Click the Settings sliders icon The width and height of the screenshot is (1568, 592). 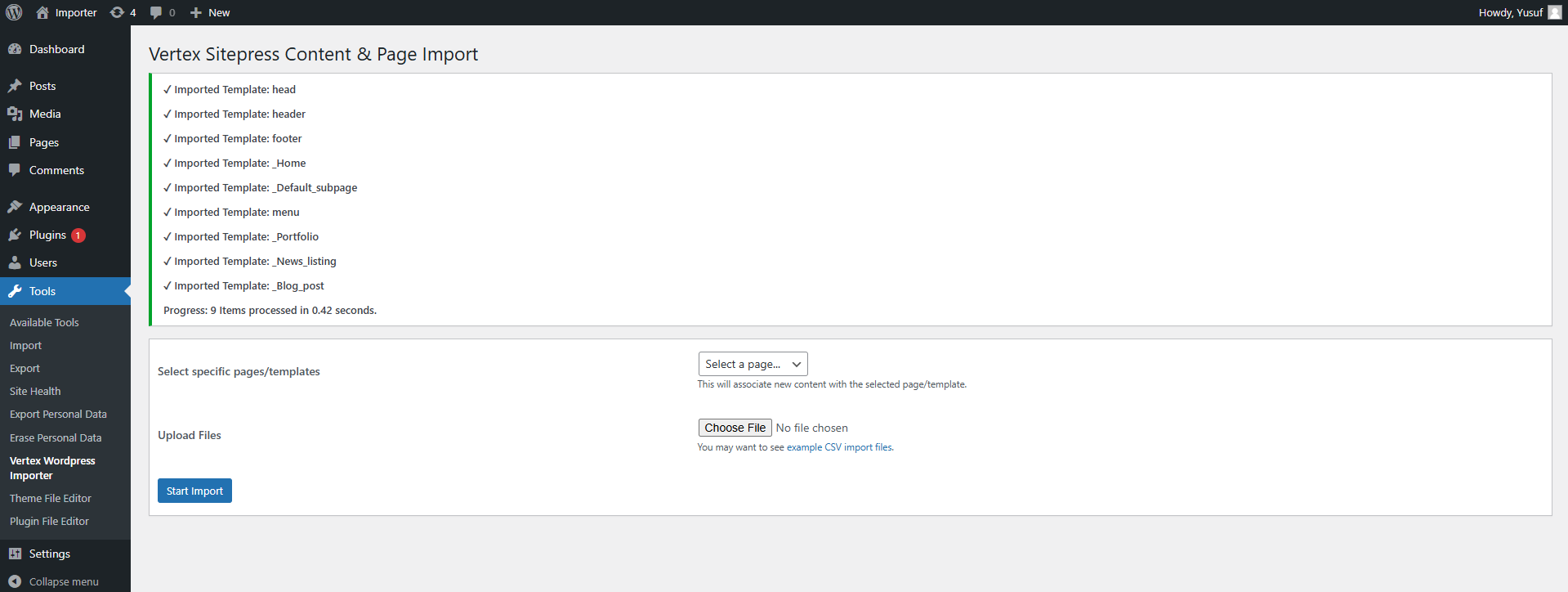pyautogui.click(x=15, y=554)
